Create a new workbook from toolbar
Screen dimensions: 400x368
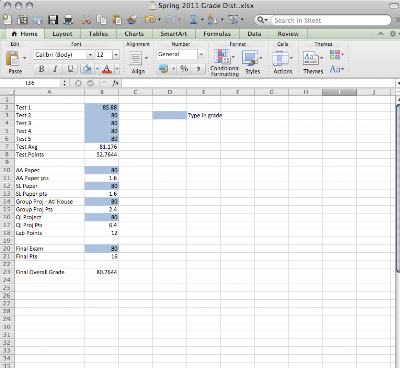[7, 20]
